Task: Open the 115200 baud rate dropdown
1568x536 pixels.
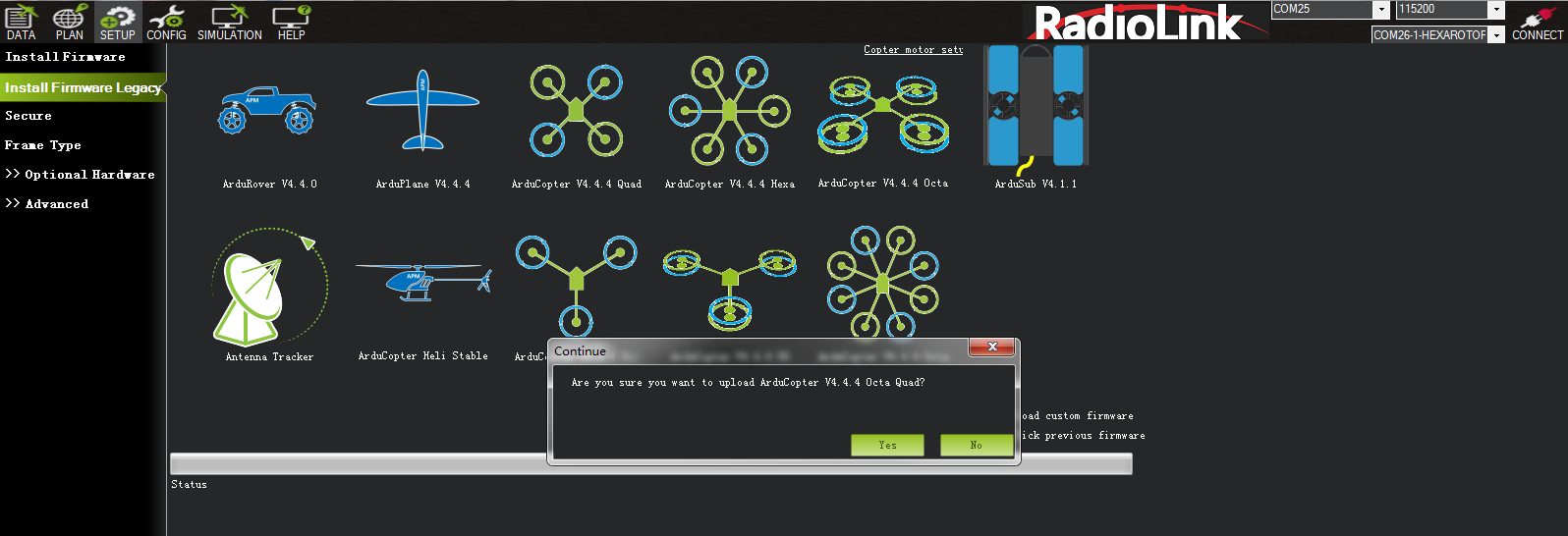Action: [x=1496, y=10]
